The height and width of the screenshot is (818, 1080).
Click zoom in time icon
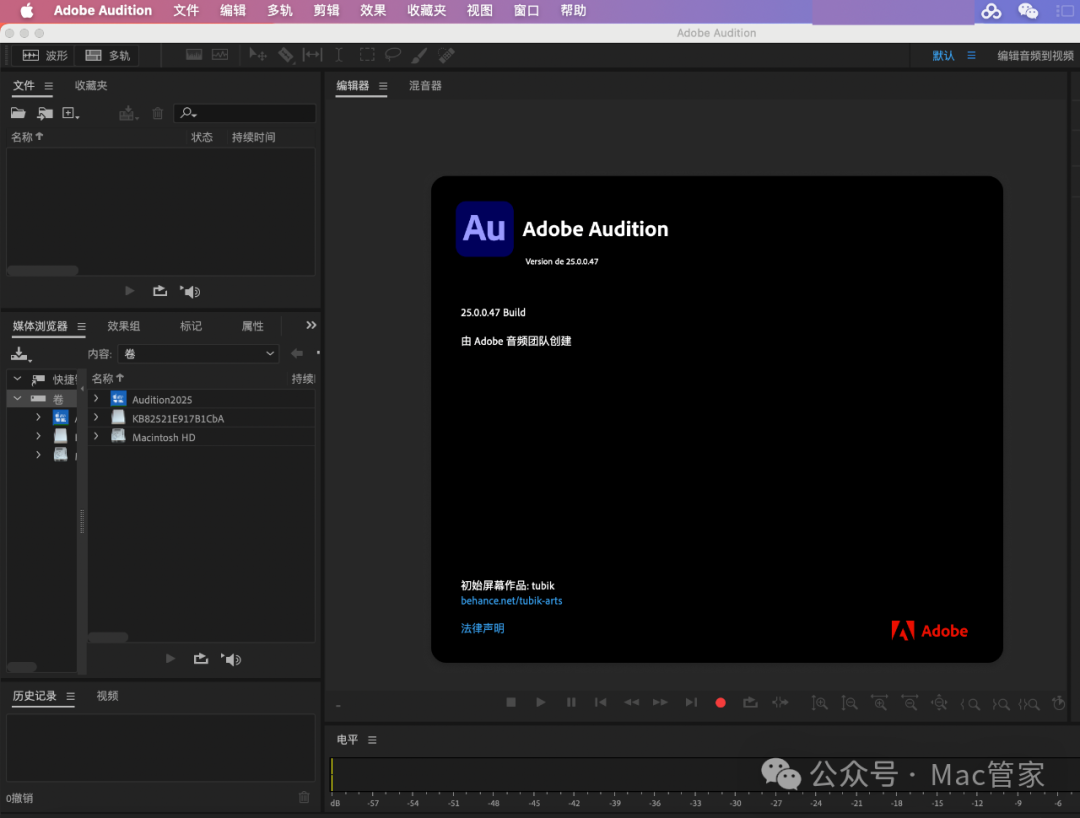[x=880, y=703]
